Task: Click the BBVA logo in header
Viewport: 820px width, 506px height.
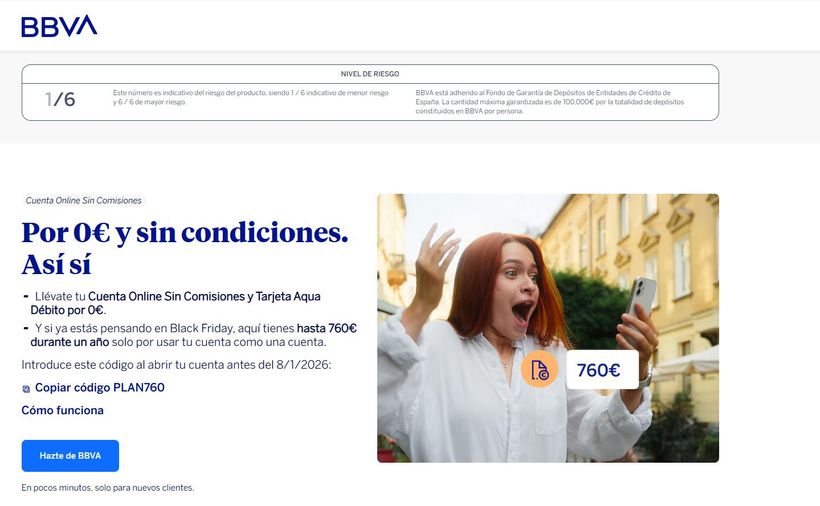Action: pyautogui.click(x=59, y=26)
